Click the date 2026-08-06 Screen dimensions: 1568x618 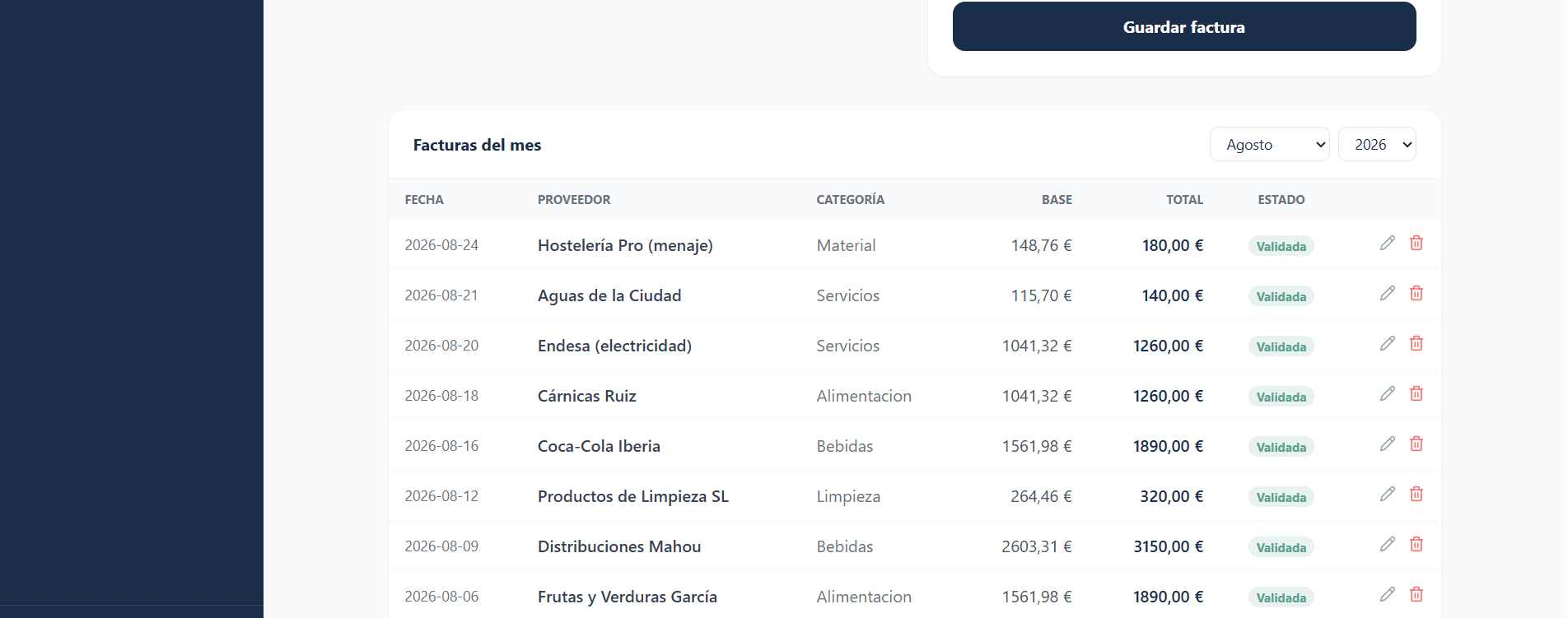coord(441,597)
